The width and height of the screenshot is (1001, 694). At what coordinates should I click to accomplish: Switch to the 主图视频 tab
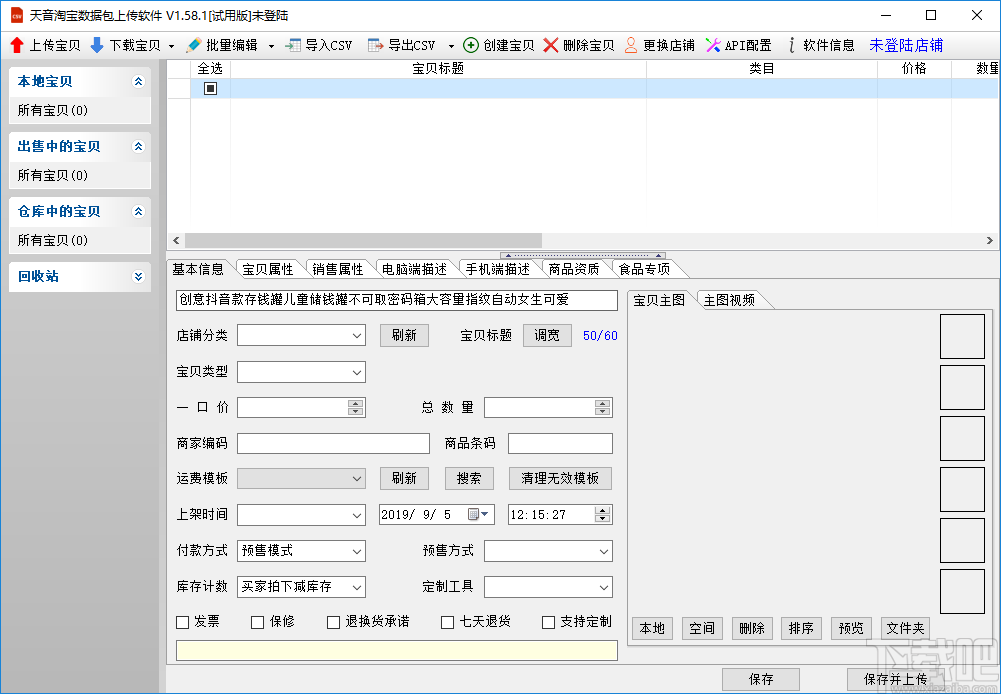click(730, 300)
